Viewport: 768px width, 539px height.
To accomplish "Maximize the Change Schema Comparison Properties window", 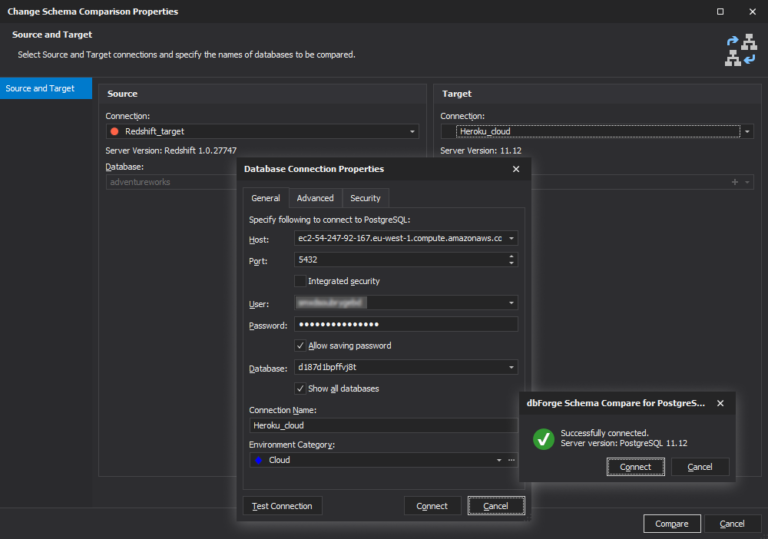I will coord(720,11).
